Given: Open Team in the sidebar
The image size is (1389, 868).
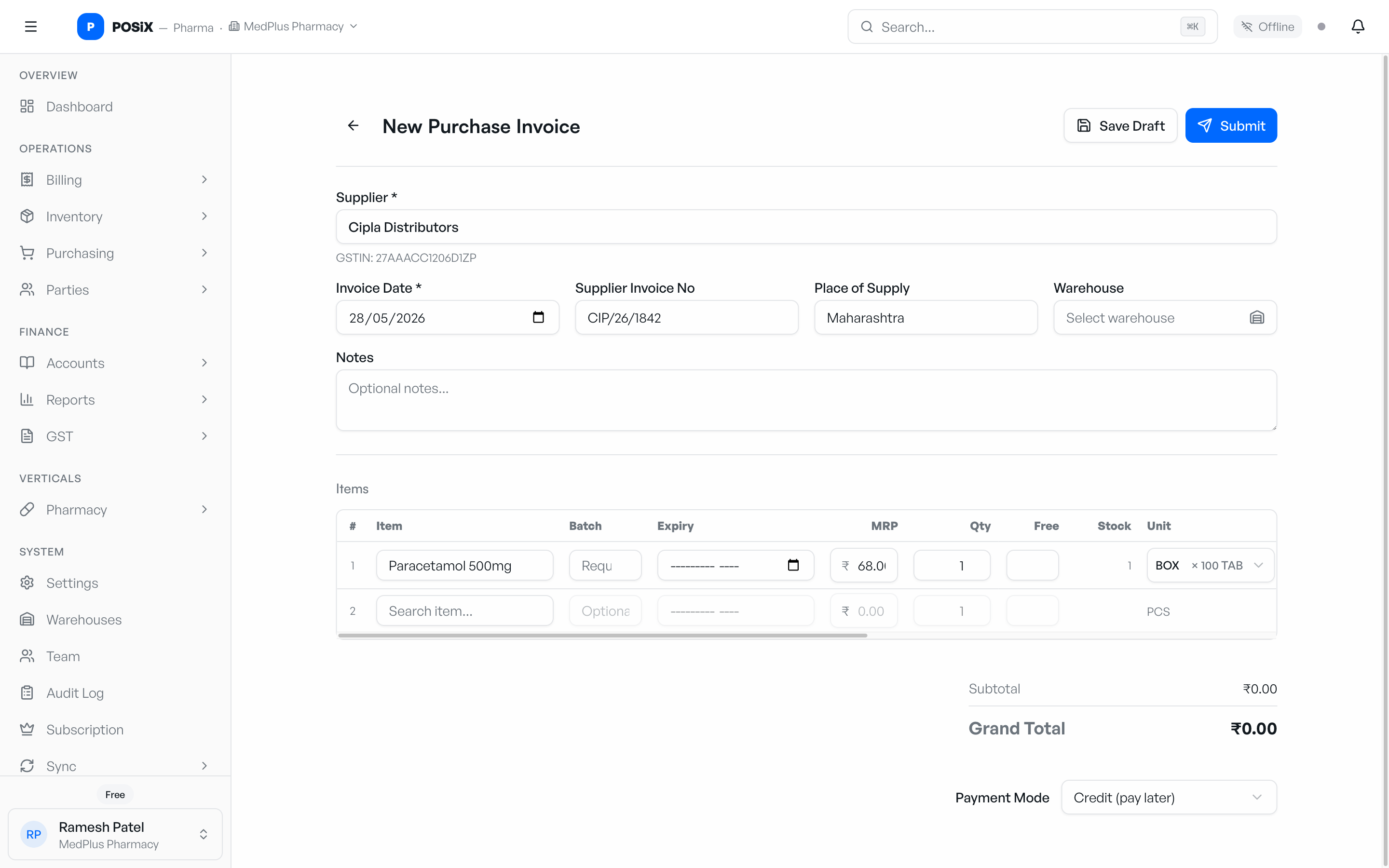Looking at the screenshot, I should tap(115, 656).
